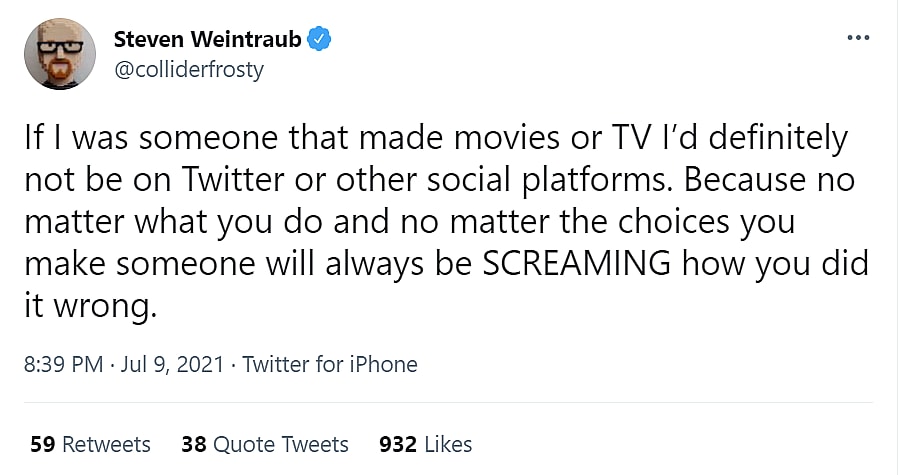View the list of Retweets

click(x=105, y=444)
